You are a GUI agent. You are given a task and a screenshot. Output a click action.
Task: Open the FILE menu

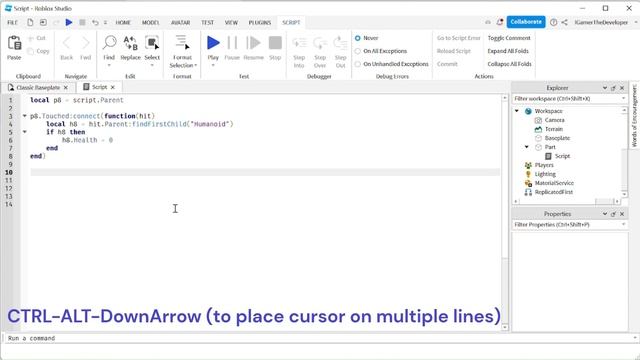coord(12,22)
